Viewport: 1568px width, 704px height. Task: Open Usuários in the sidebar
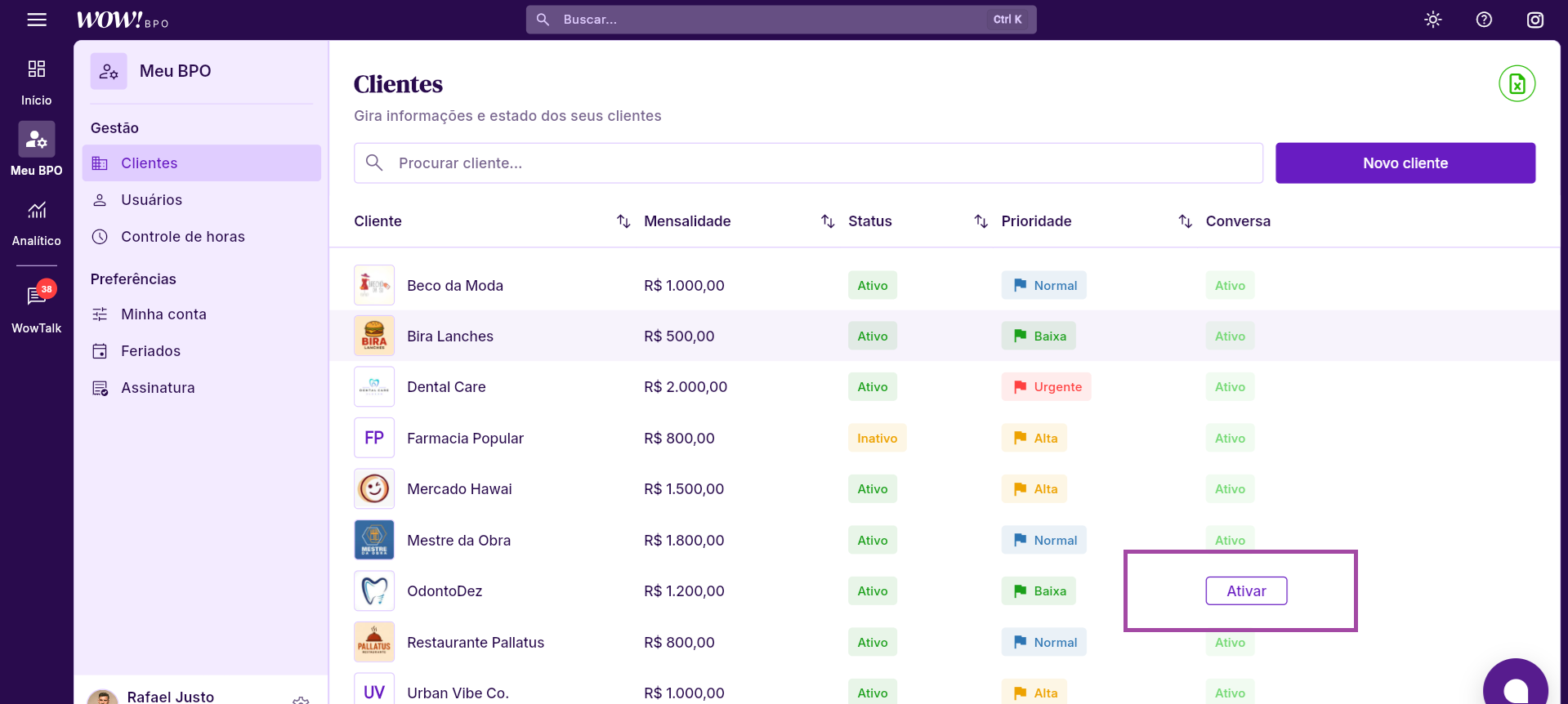(x=151, y=200)
